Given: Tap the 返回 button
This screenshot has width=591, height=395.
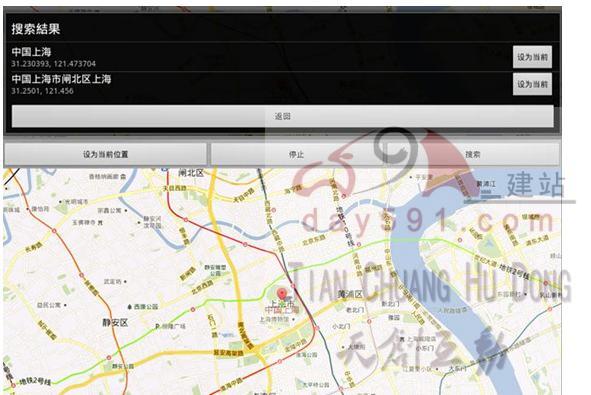Looking at the screenshot, I should 283,116.
